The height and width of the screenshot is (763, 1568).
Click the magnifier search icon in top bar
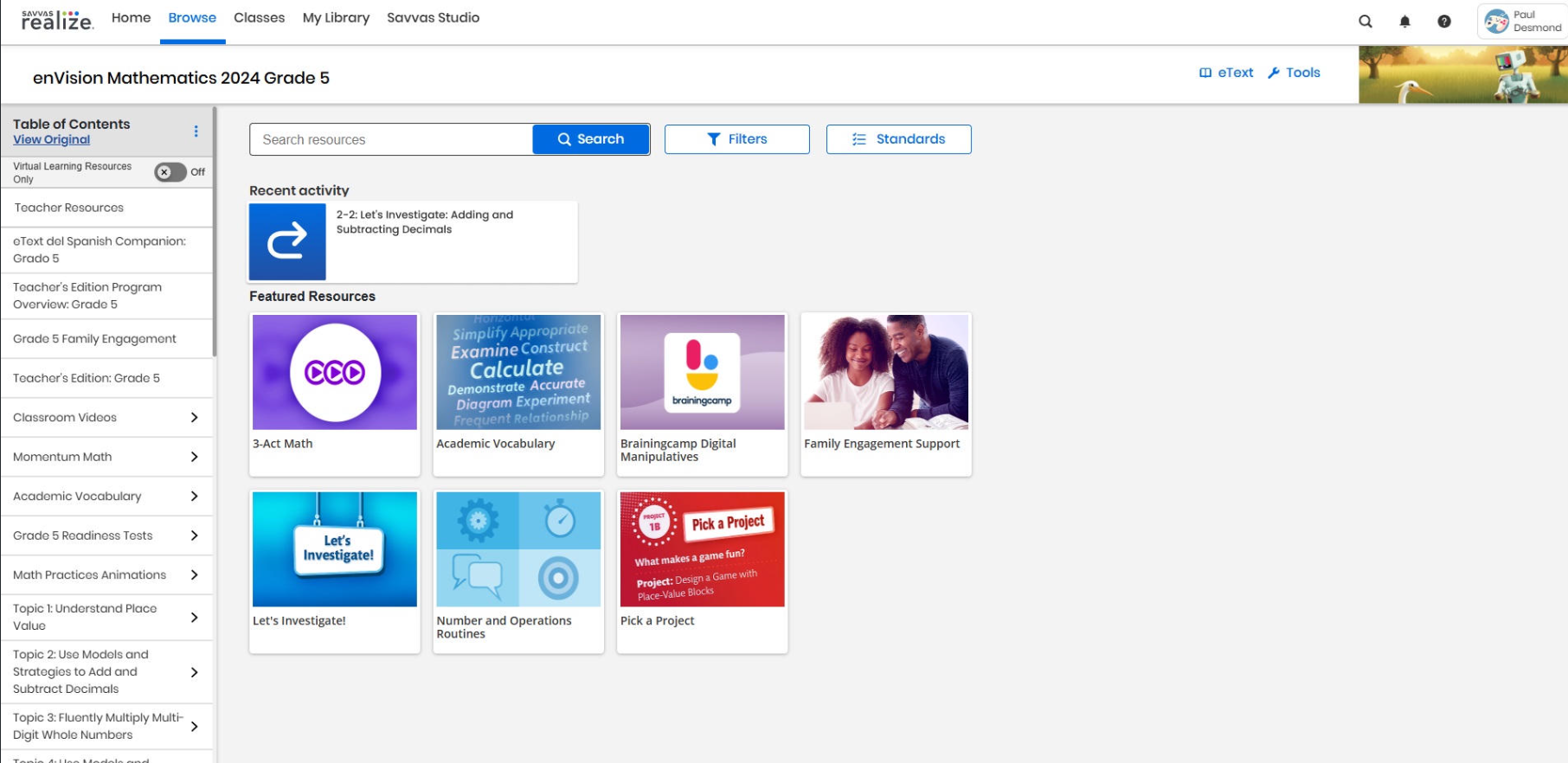coord(1366,22)
